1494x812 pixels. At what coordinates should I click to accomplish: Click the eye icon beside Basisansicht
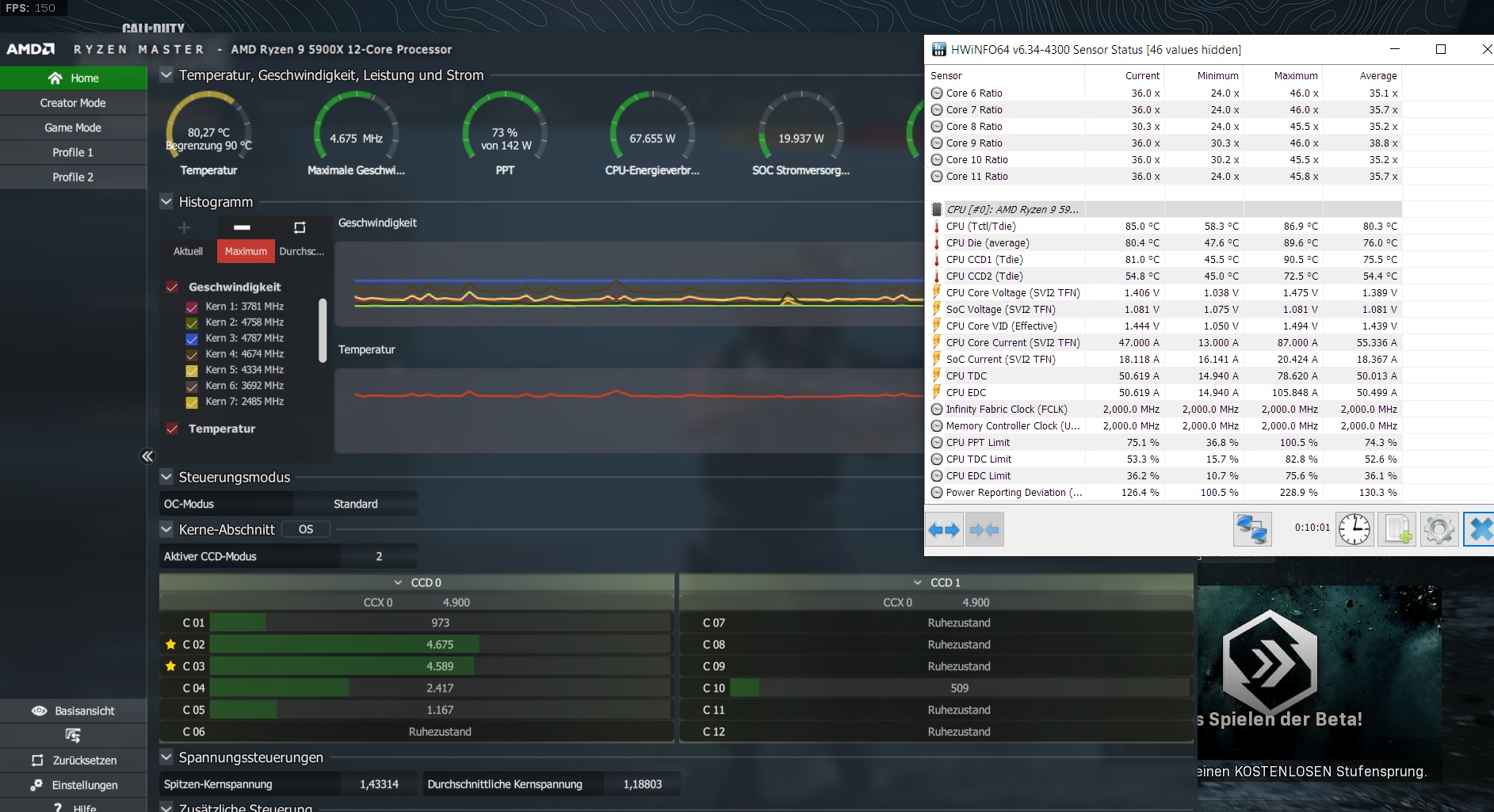(39, 711)
